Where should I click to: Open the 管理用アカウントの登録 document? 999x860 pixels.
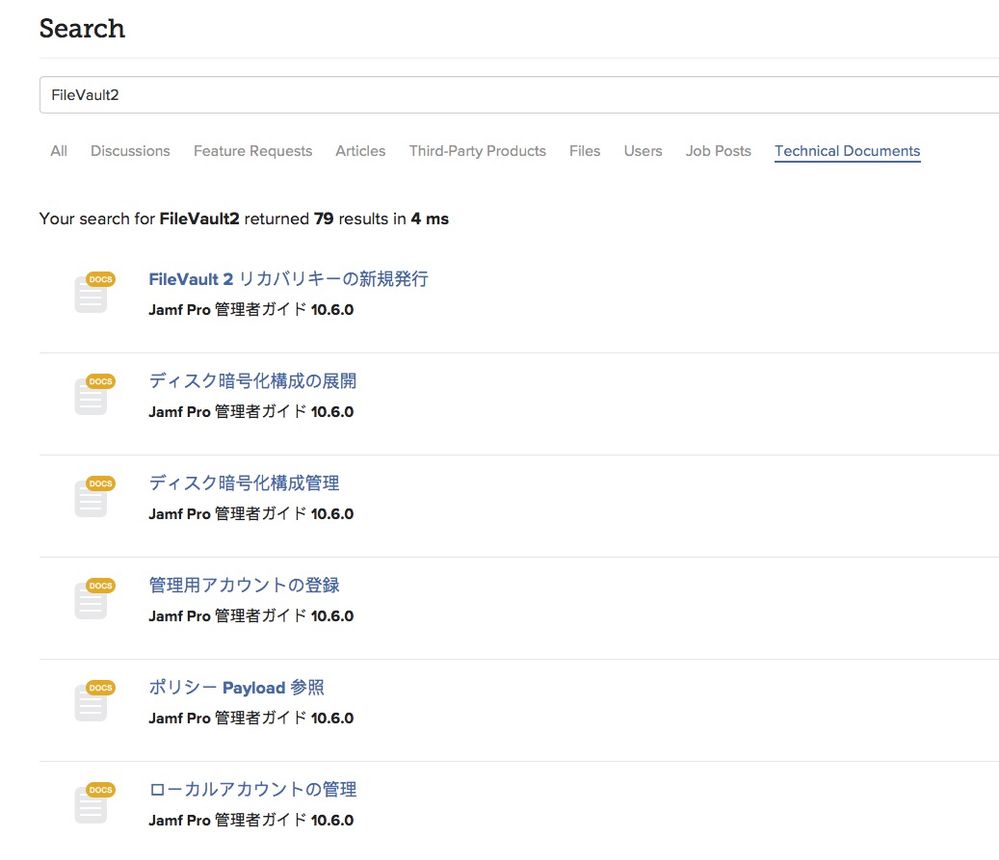point(244,585)
